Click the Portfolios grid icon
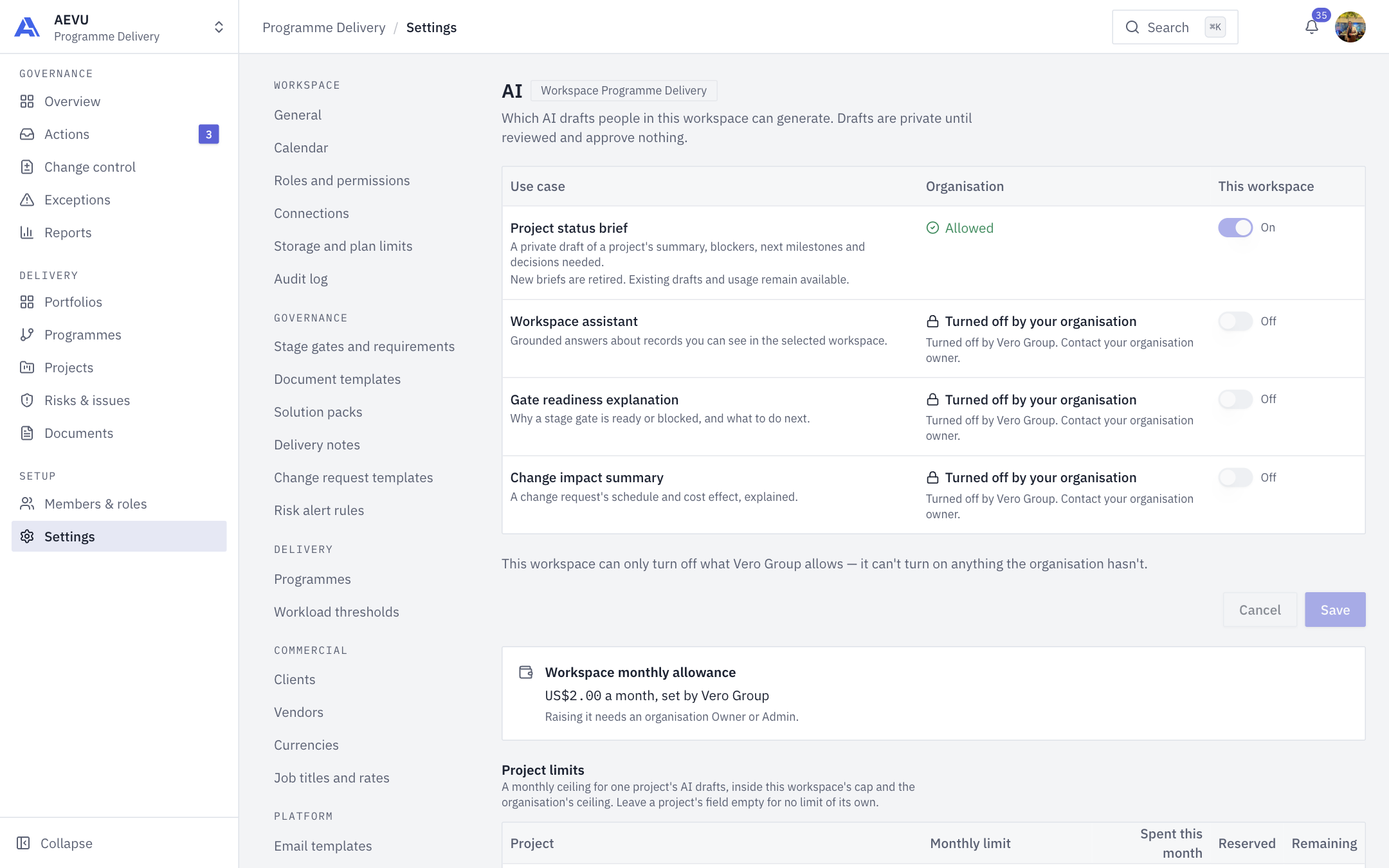Viewport: 1389px width, 868px height. click(27, 302)
